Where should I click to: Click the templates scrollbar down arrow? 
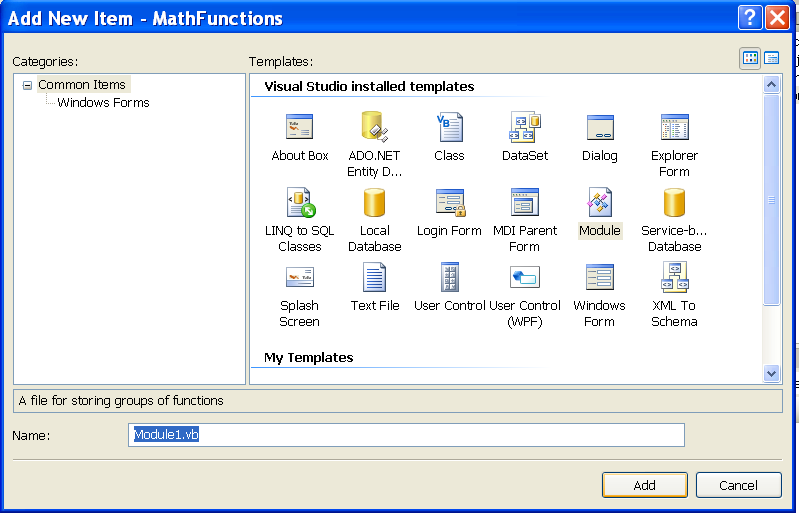[x=771, y=373]
